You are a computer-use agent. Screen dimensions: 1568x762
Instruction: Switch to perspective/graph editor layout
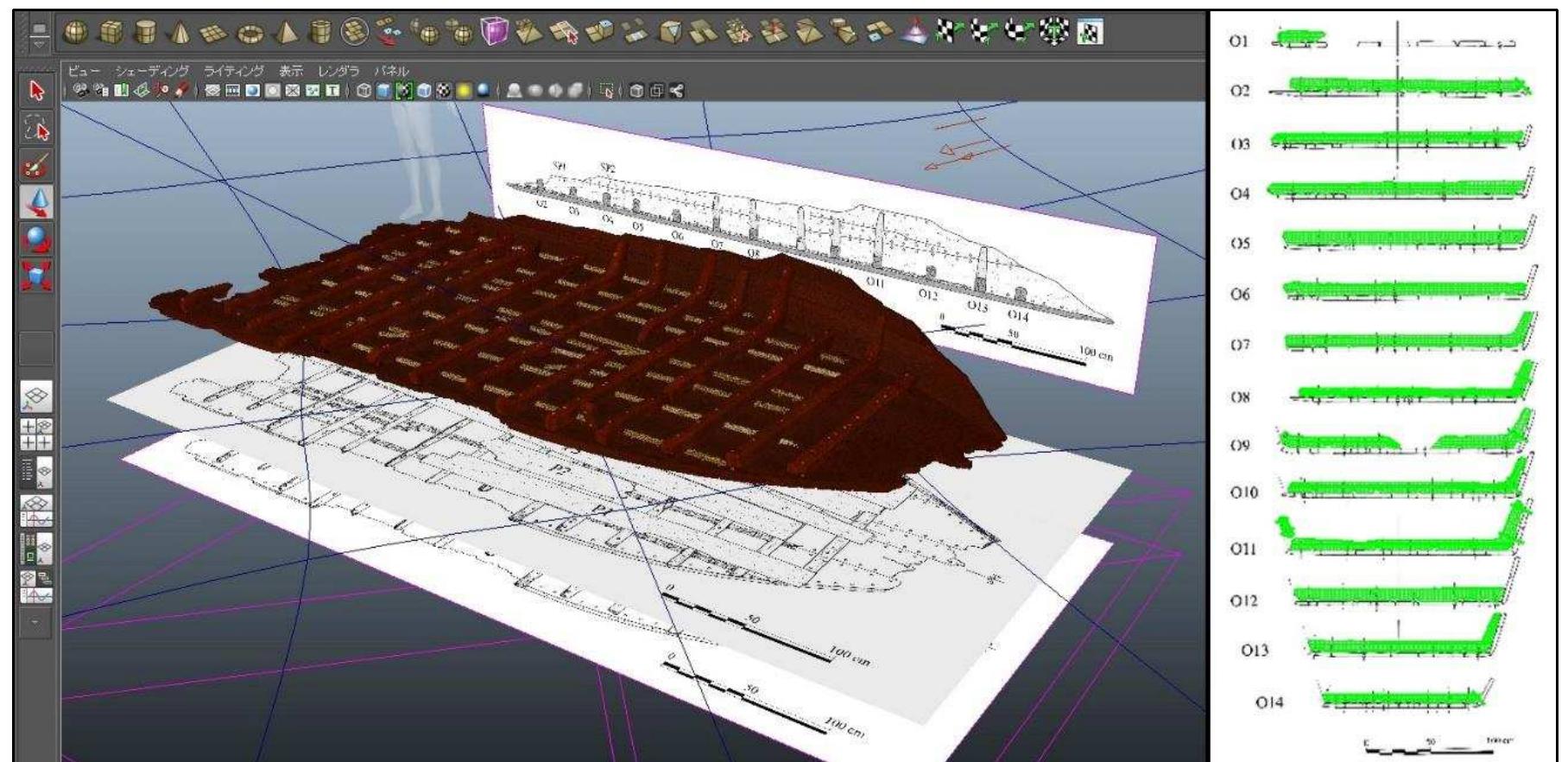click(x=35, y=511)
